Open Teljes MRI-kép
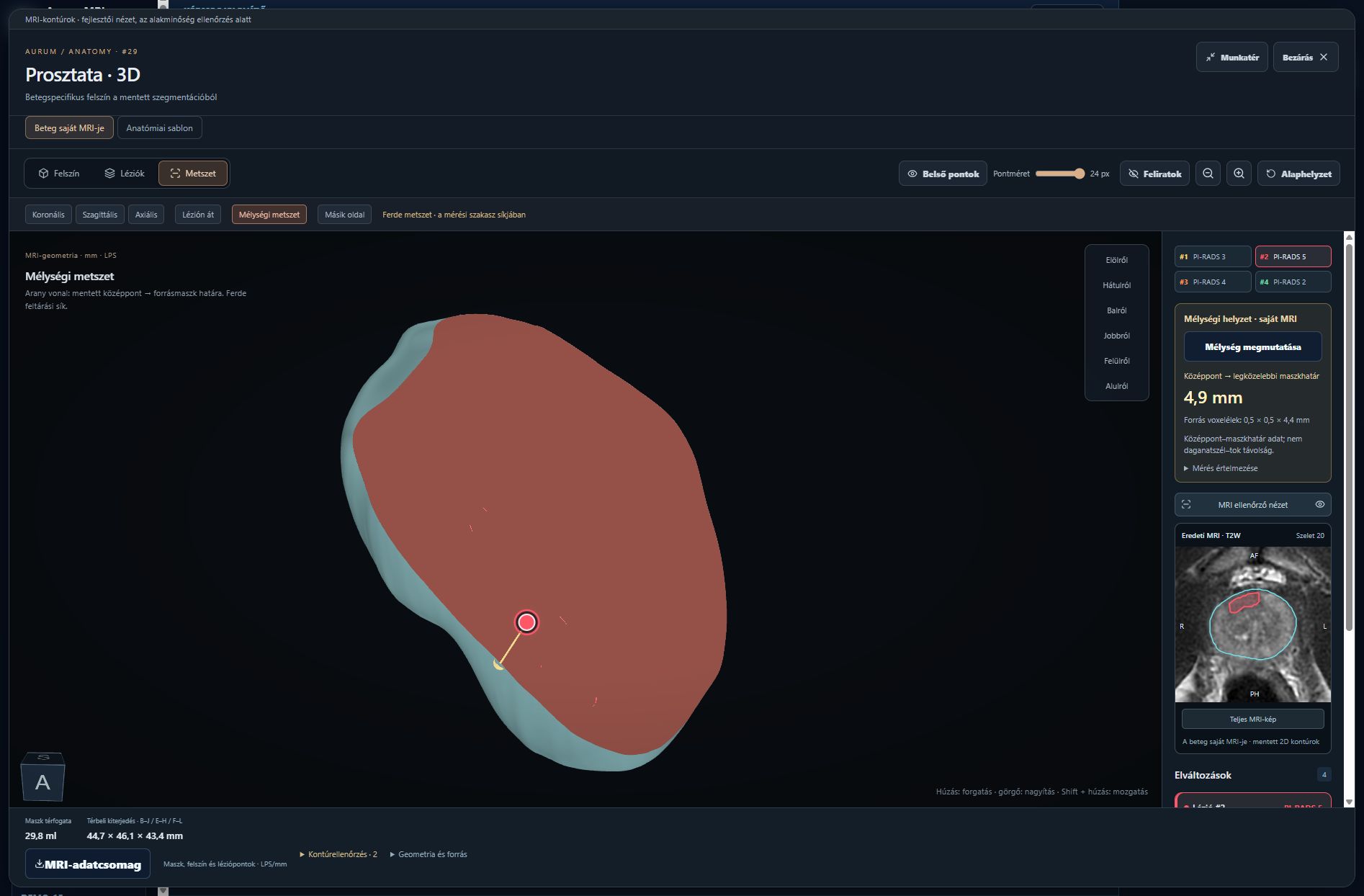This screenshot has height=896, width=1364. (x=1252, y=719)
